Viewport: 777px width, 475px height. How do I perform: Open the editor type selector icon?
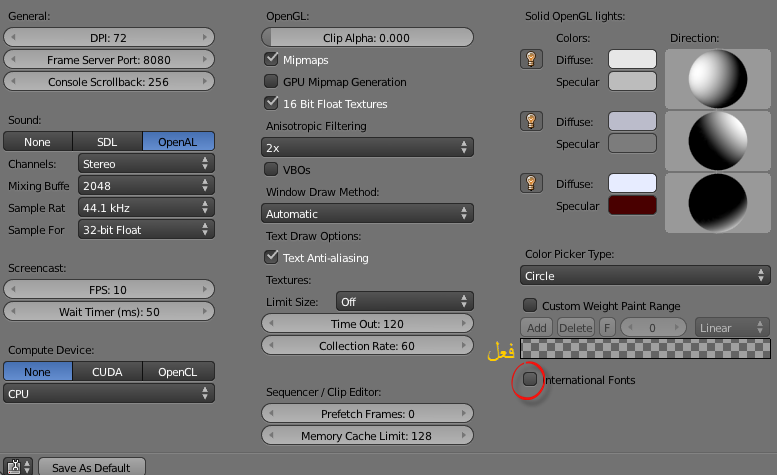18,467
